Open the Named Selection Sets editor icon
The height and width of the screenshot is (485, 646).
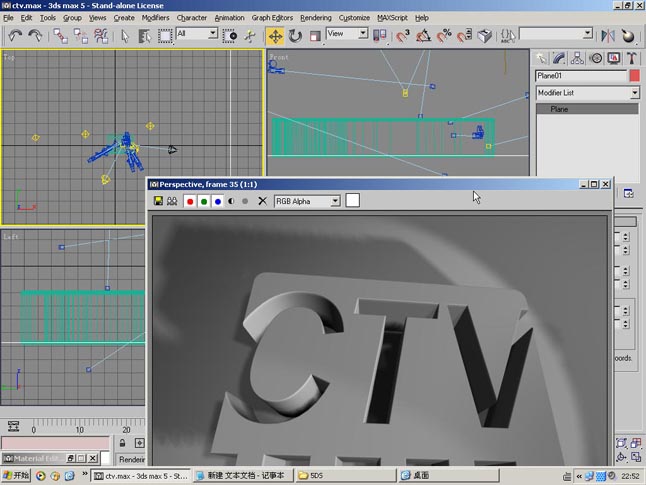[x=508, y=36]
